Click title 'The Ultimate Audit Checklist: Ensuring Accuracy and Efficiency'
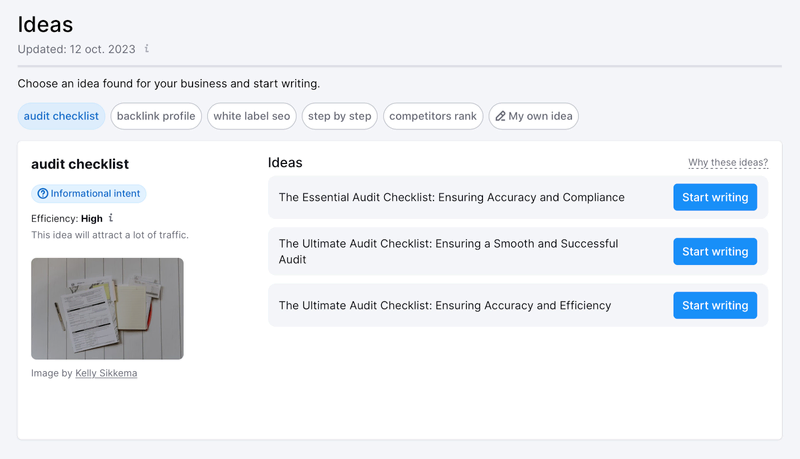 445,305
